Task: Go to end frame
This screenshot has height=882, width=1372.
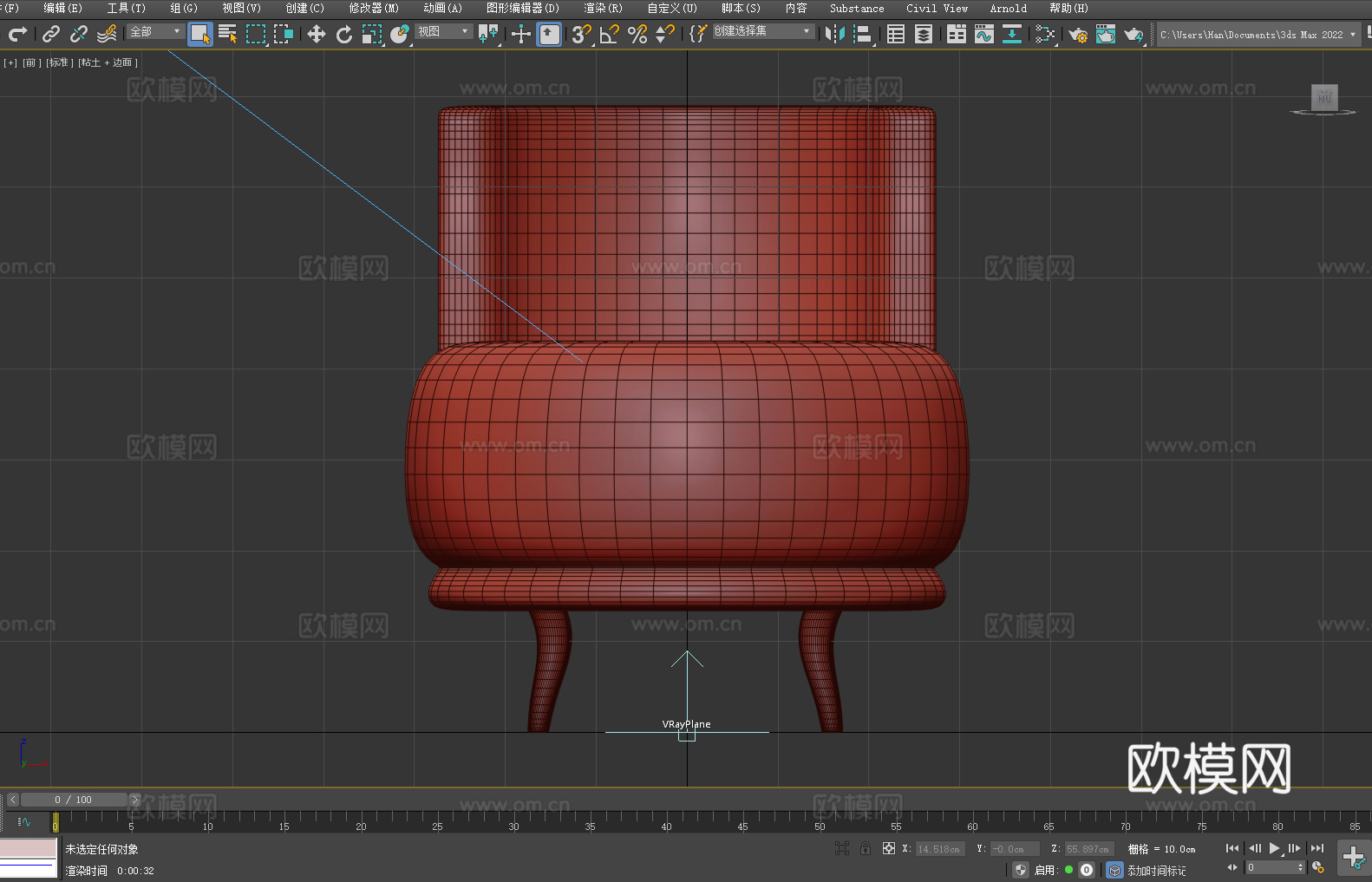Action: click(1317, 848)
